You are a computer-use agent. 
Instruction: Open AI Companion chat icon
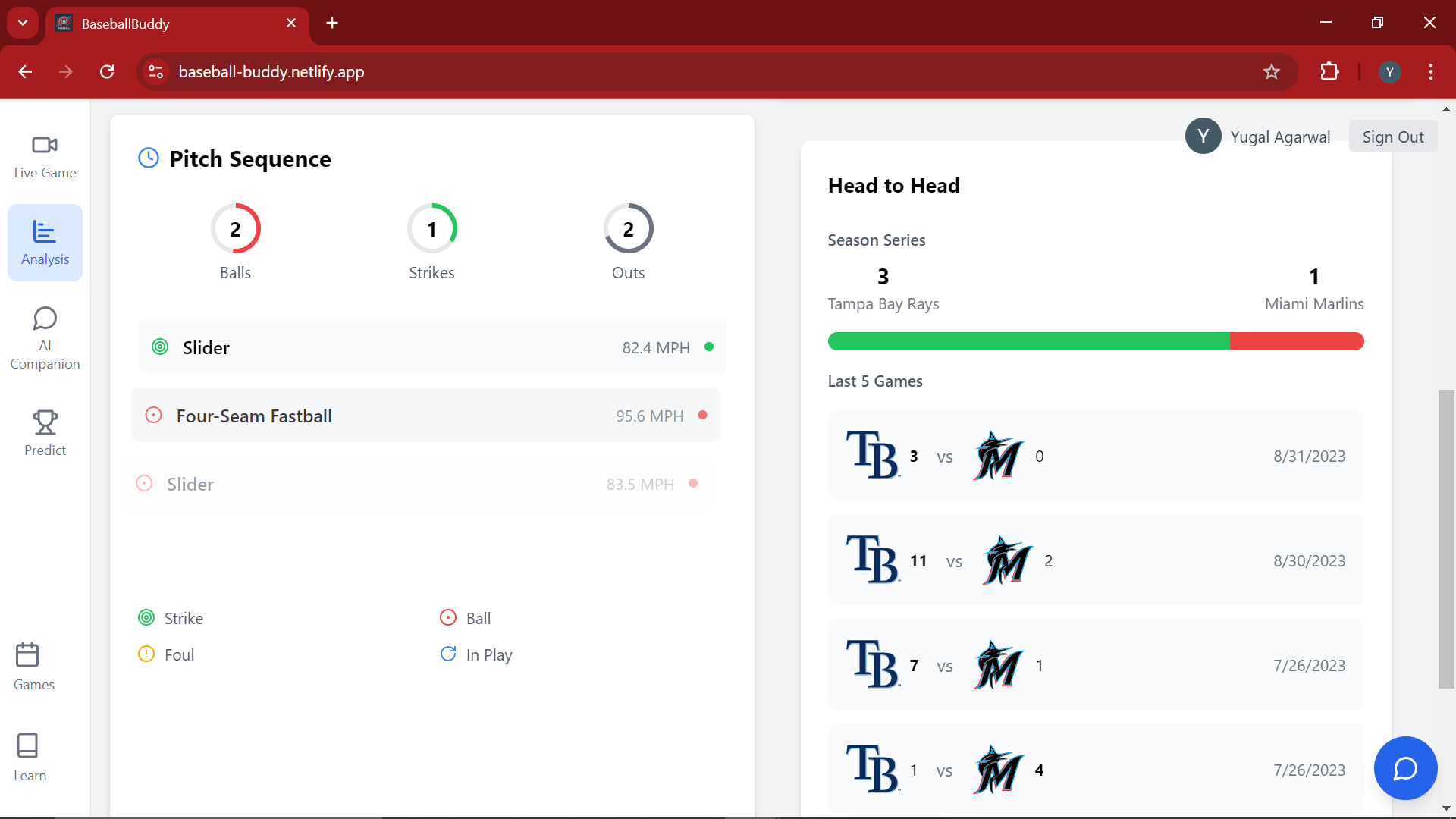point(45,318)
